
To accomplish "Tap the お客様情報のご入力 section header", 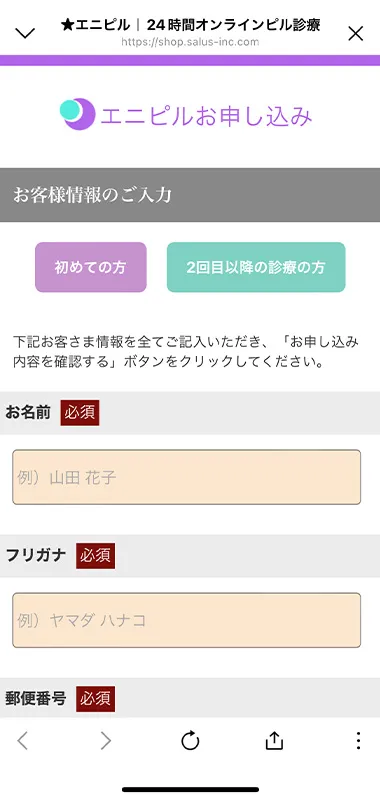I will [190, 195].
